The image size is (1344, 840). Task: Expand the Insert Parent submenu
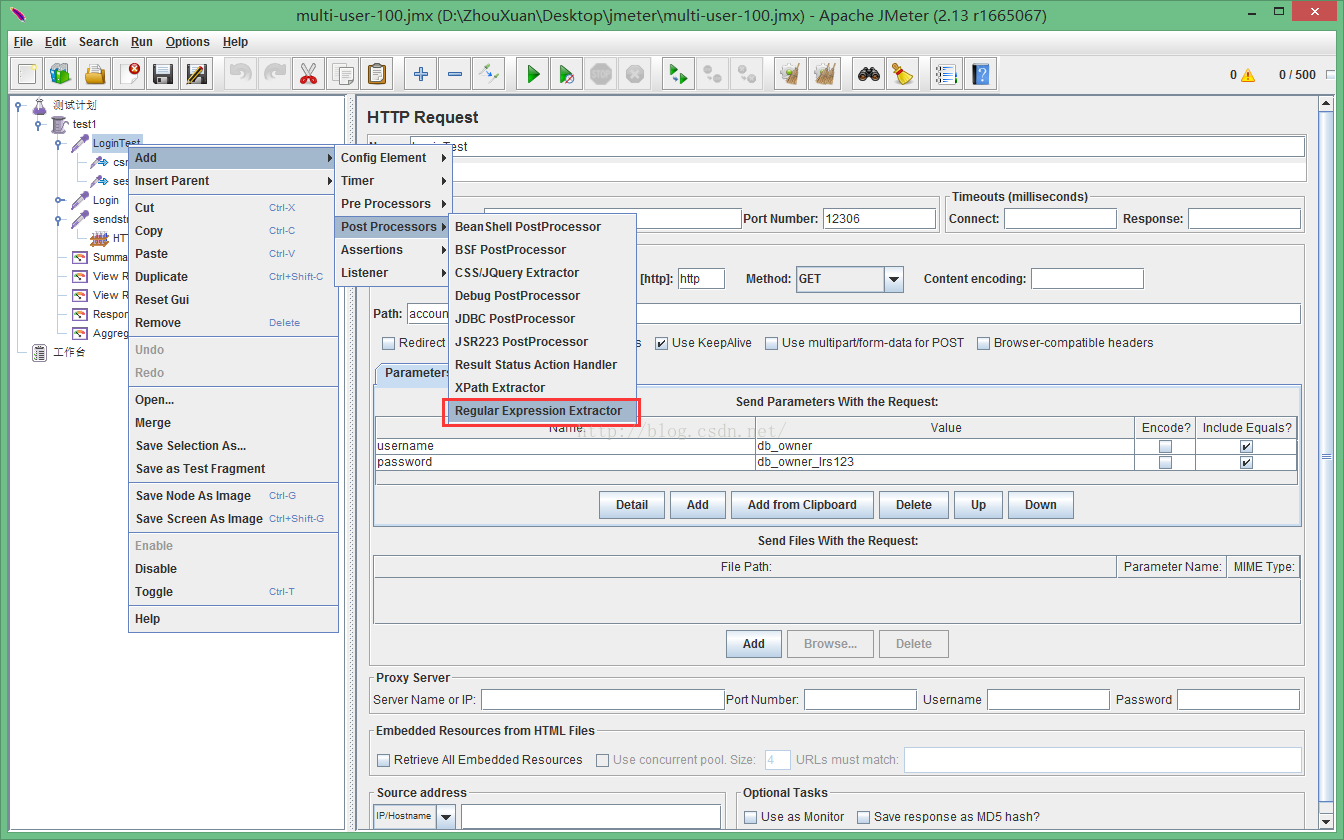pos(234,181)
